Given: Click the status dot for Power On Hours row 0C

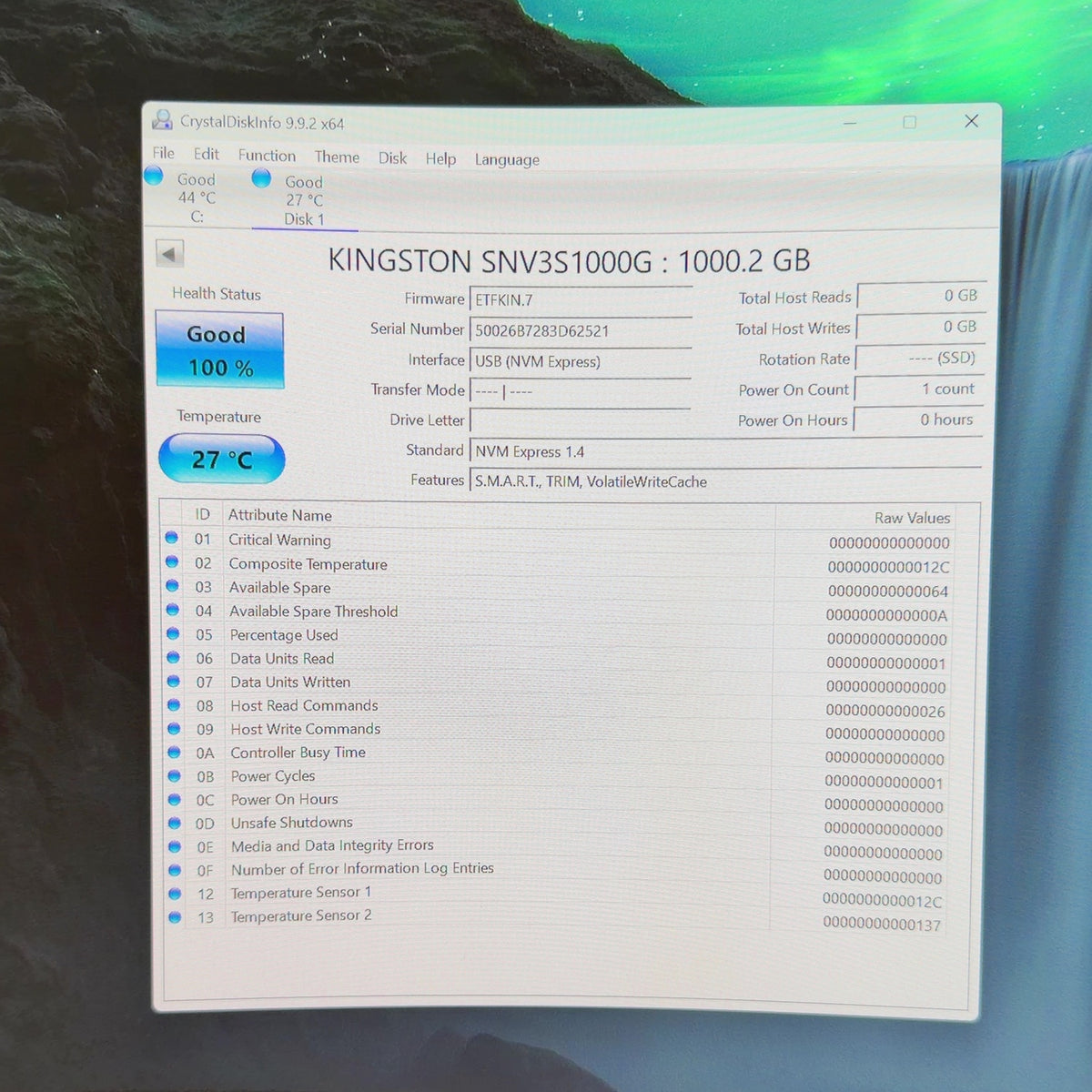Looking at the screenshot, I should (x=174, y=799).
